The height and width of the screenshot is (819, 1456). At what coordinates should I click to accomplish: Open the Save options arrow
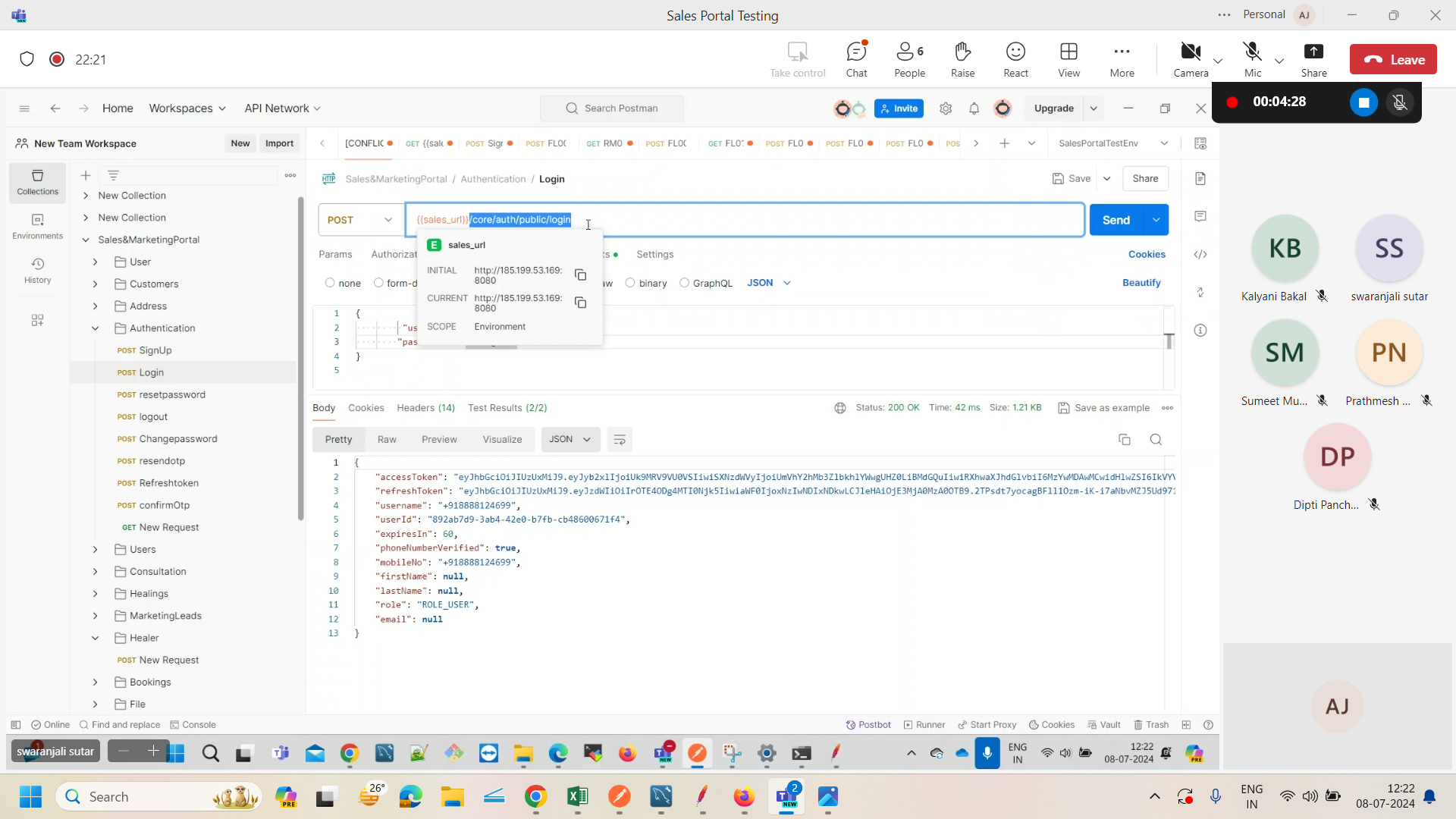[1106, 179]
